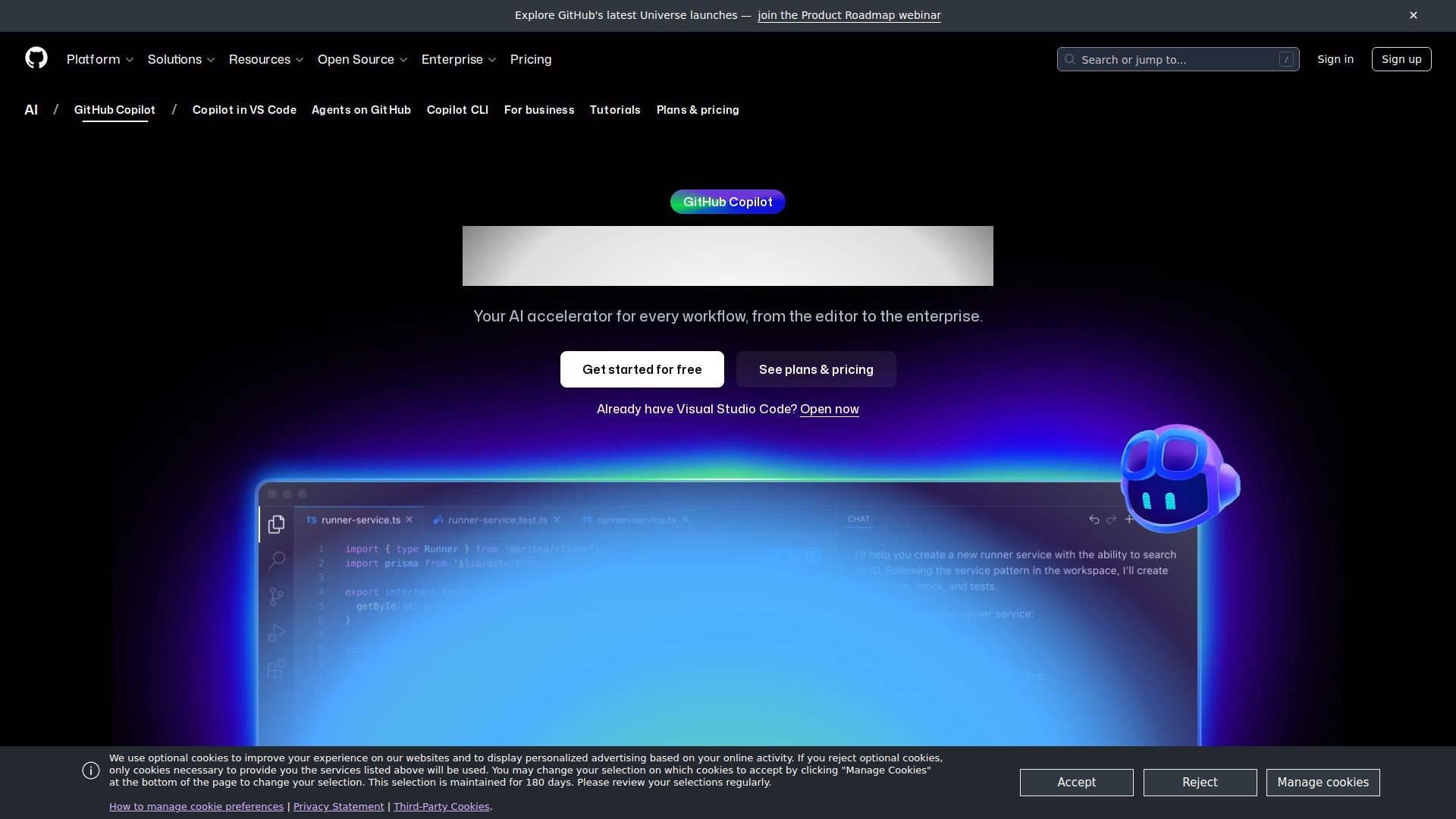Click the source control branch icon
This screenshot has height=819, width=1456.
click(x=277, y=596)
